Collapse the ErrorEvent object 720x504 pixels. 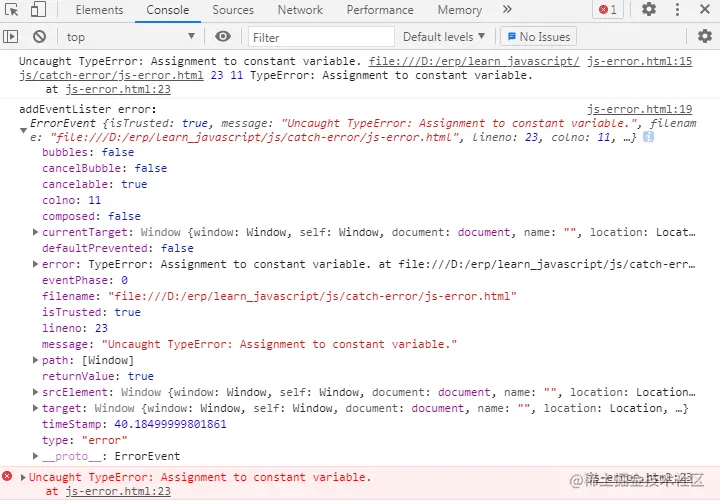coord(23,130)
